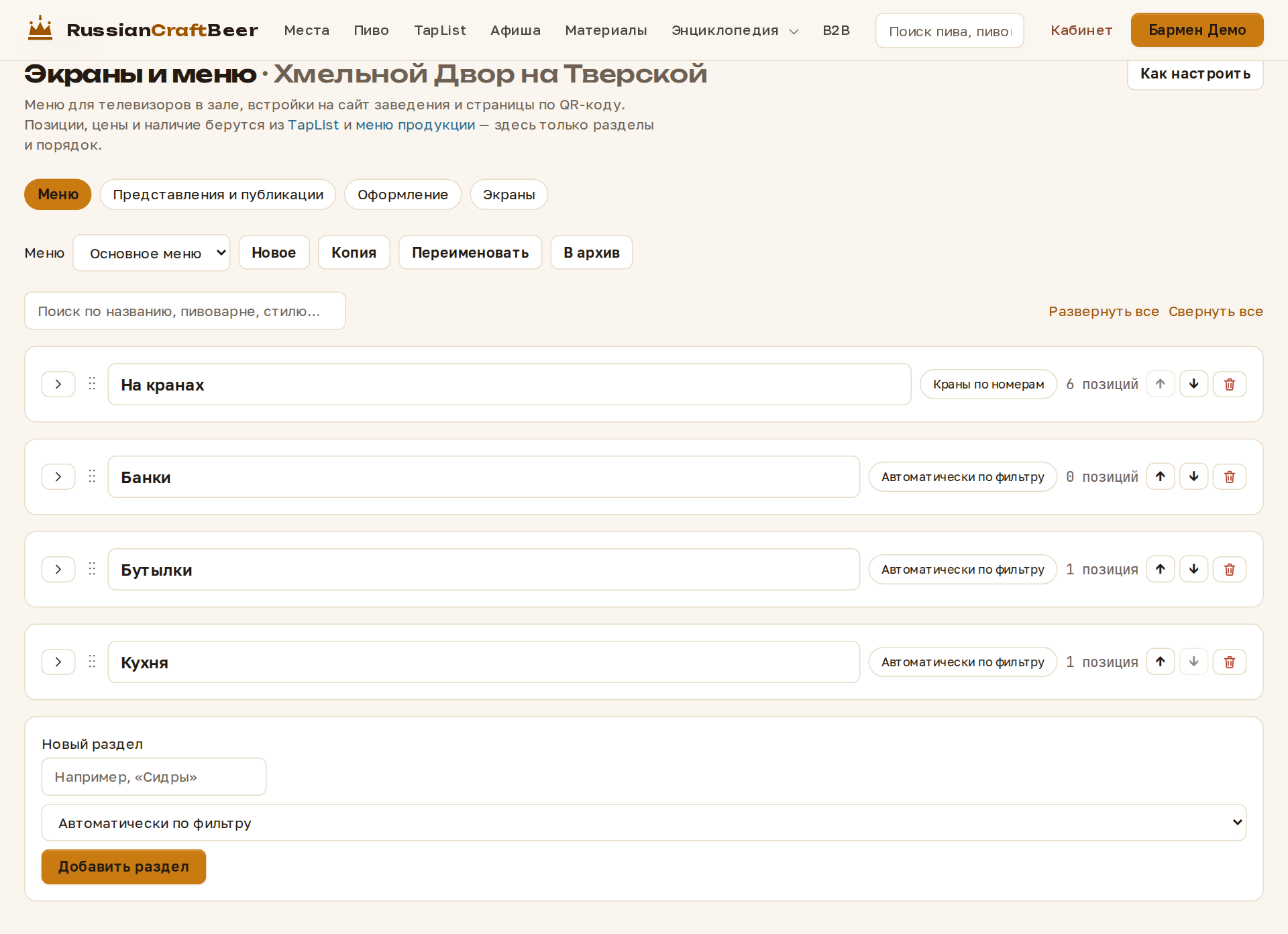Click the RussianCraftBeer crown logo
The image size is (1288, 934).
(x=40, y=29)
